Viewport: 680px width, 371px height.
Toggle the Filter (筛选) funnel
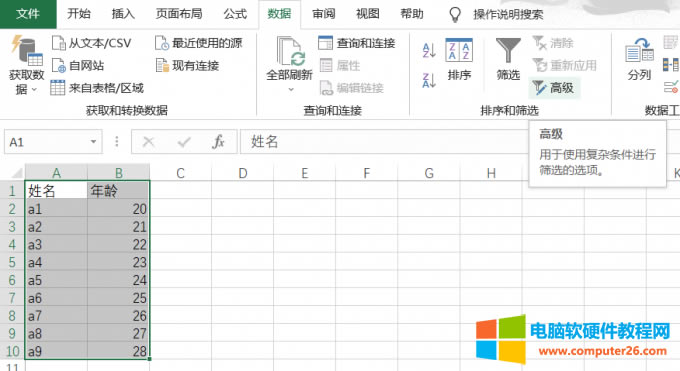tap(508, 59)
